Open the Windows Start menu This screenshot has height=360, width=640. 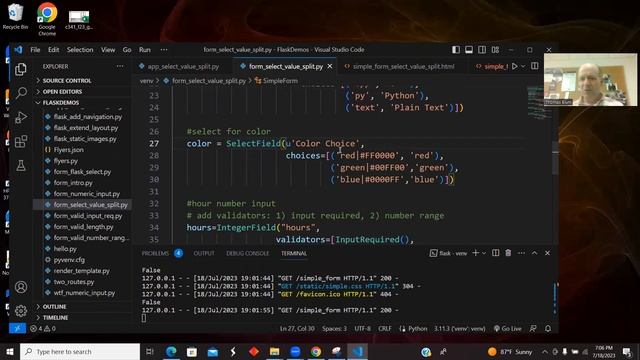[x=9, y=351]
